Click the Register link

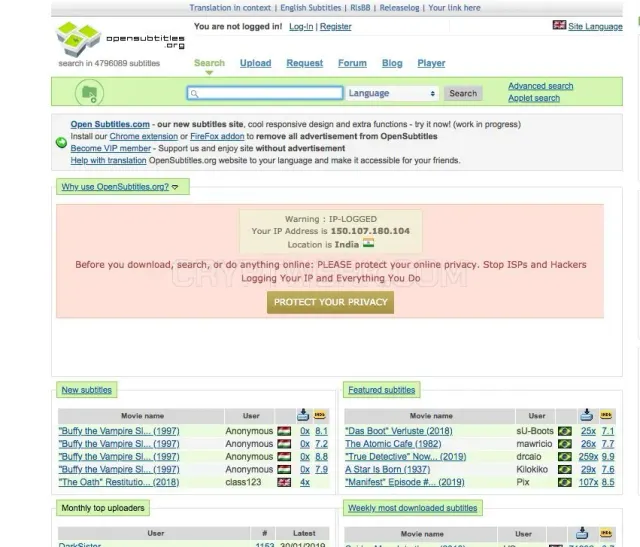[x=336, y=27]
